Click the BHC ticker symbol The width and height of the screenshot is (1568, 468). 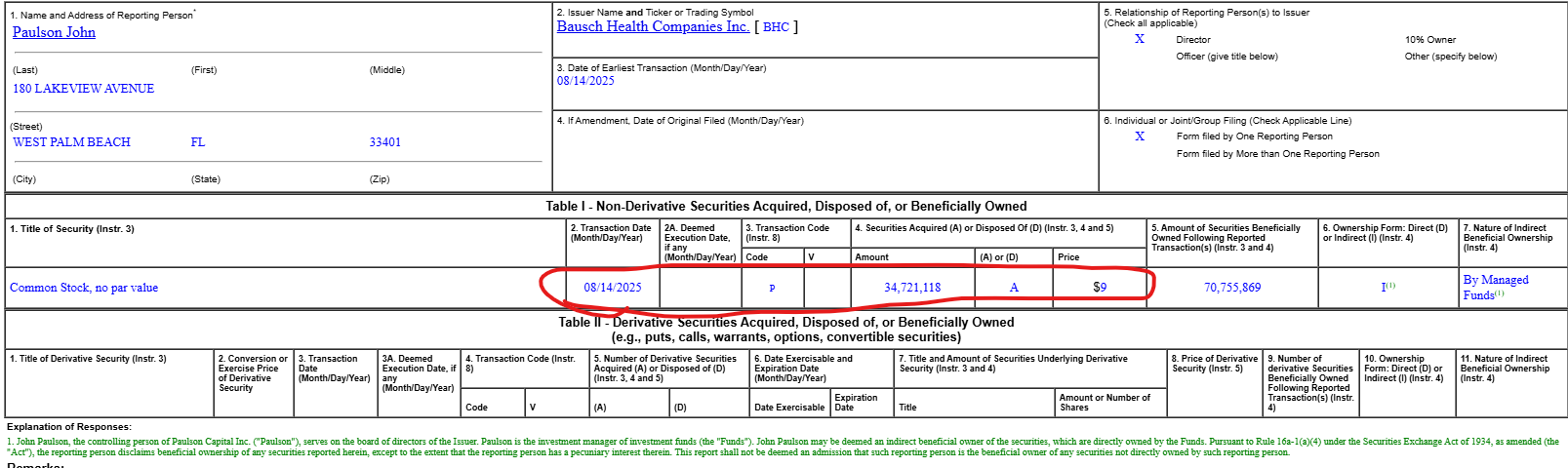click(x=776, y=27)
